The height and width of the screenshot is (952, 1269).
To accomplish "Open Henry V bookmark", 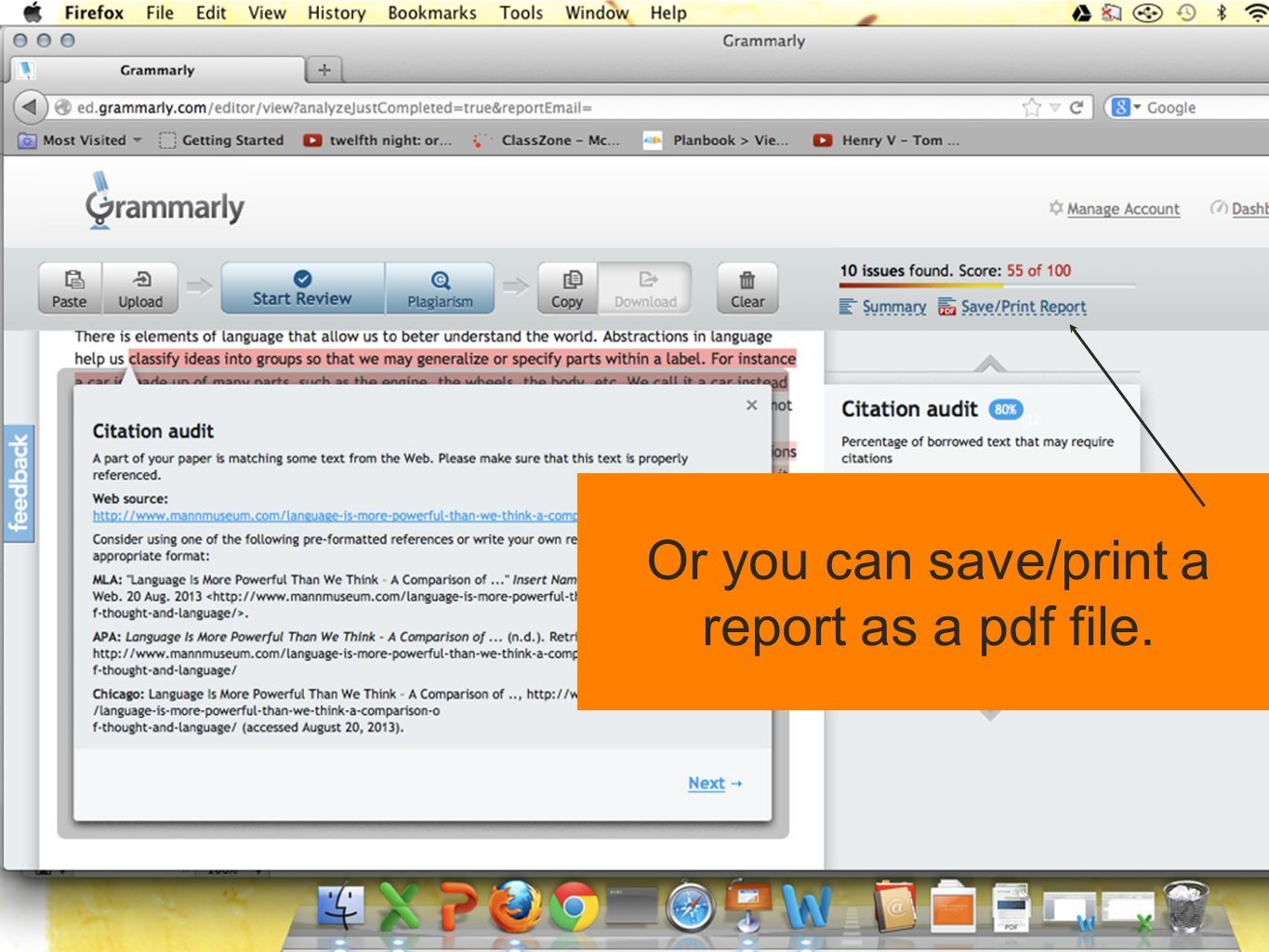I will pyautogui.click(x=886, y=140).
